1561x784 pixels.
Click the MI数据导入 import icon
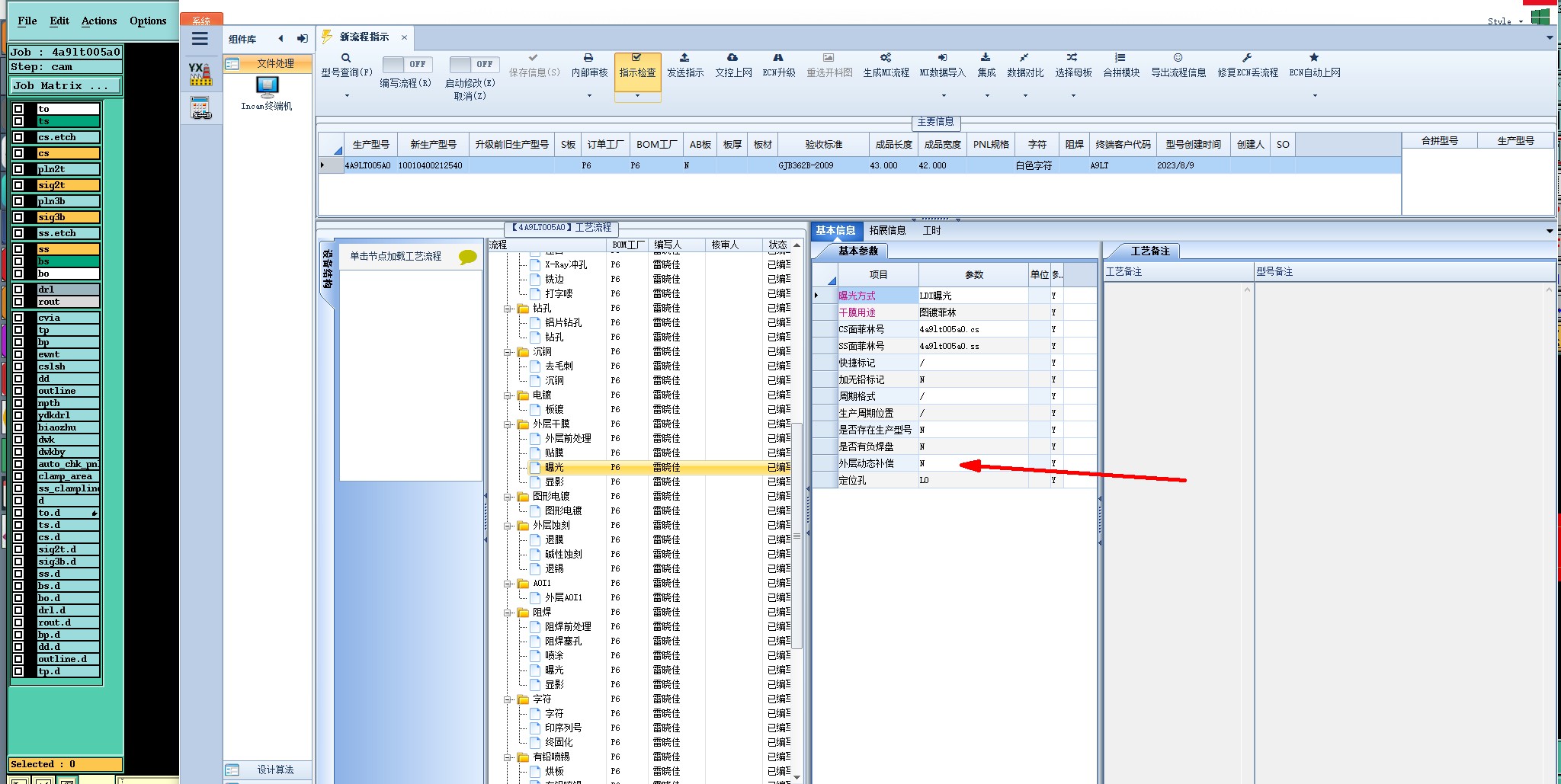(x=942, y=58)
